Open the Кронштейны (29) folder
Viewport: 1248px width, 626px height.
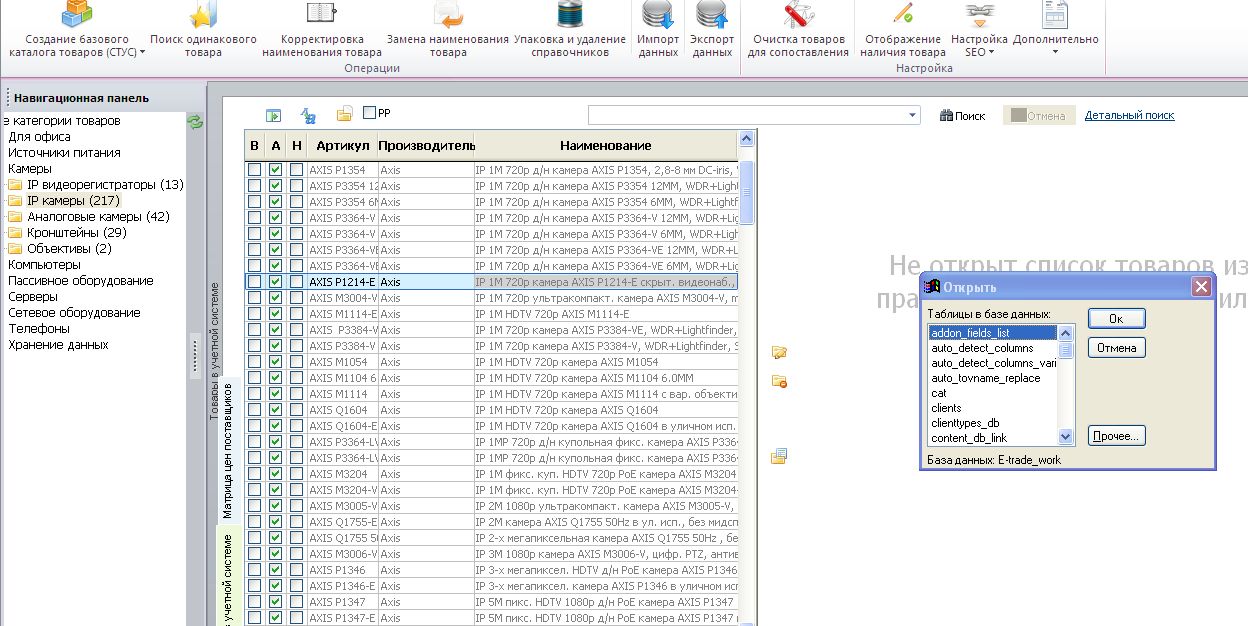(x=77, y=233)
